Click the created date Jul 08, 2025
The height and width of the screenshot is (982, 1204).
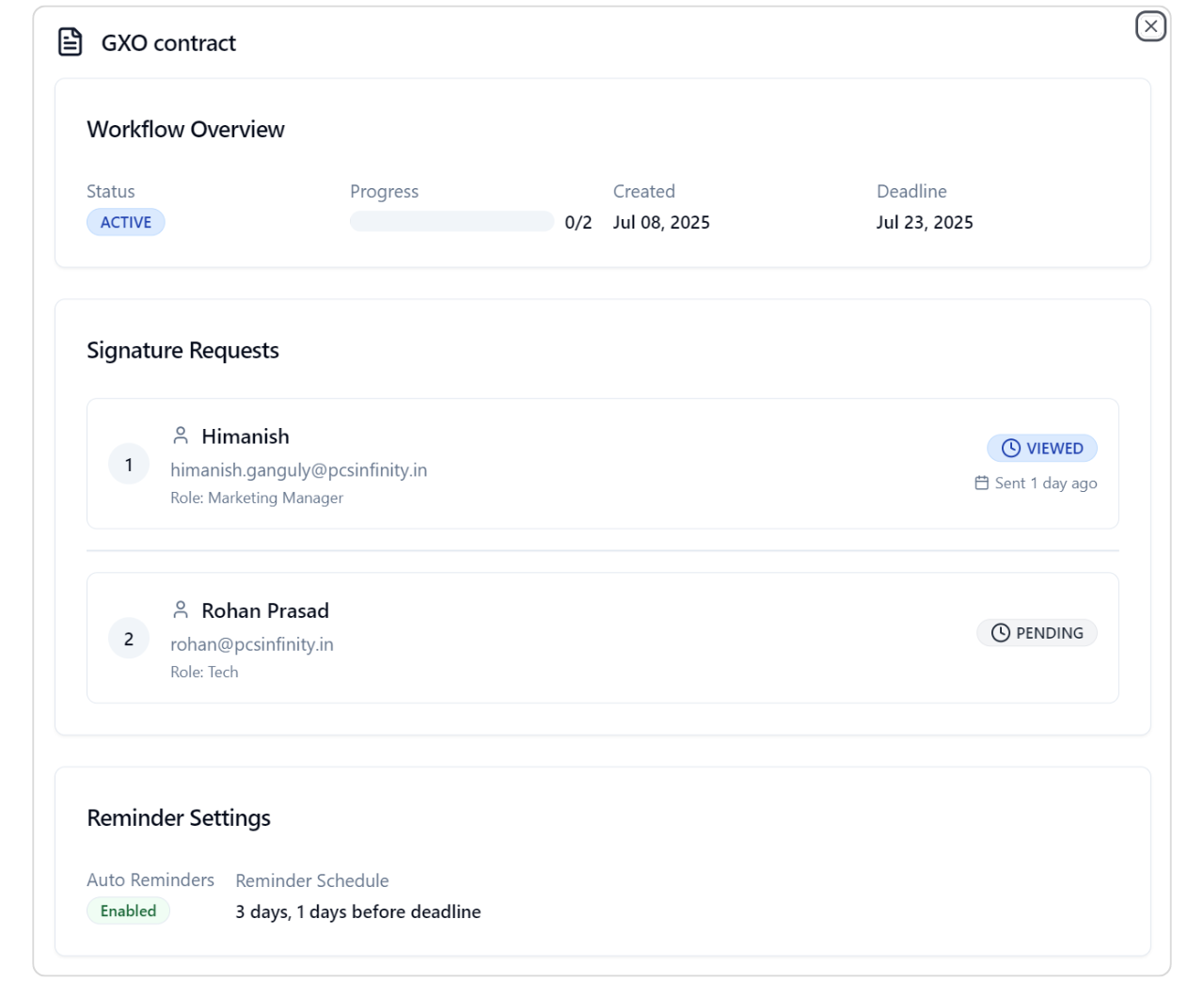[661, 222]
